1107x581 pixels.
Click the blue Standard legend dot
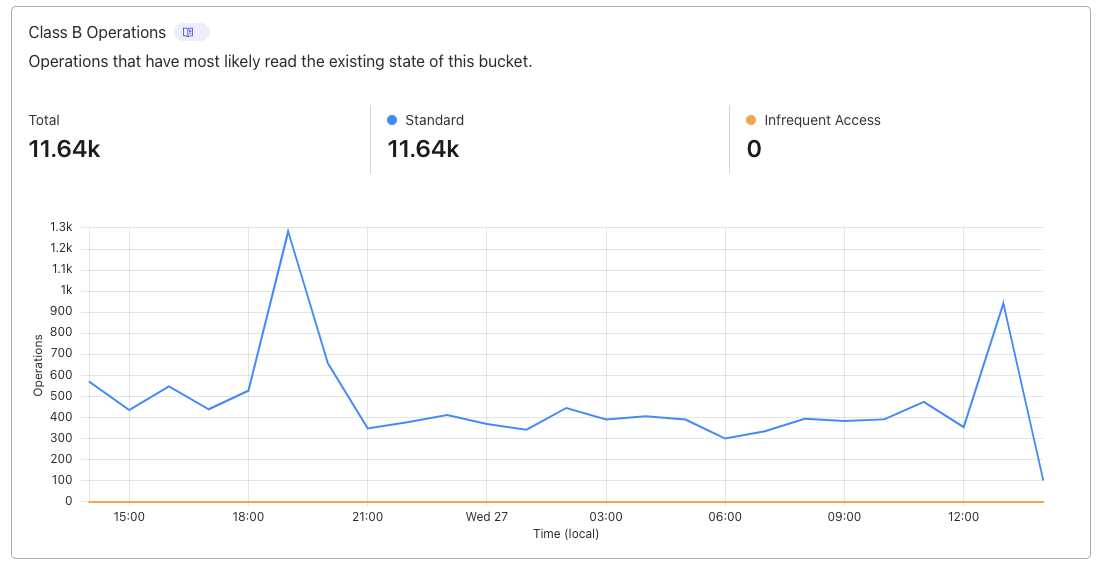click(392, 120)
